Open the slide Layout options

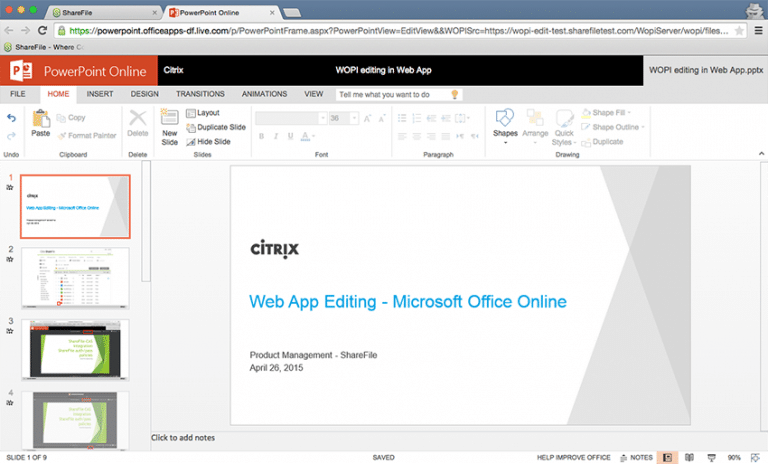203,113
